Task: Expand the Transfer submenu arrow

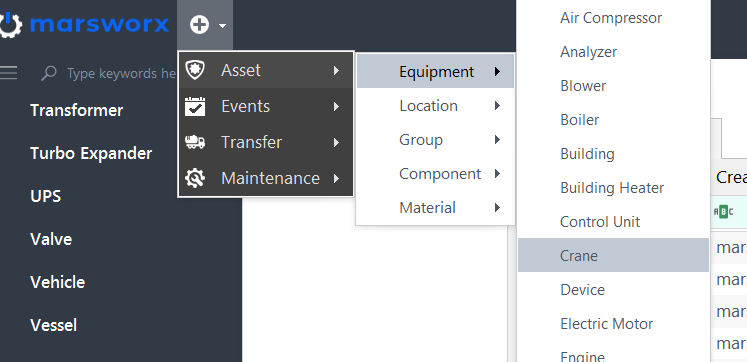Action: click(336, 142)
